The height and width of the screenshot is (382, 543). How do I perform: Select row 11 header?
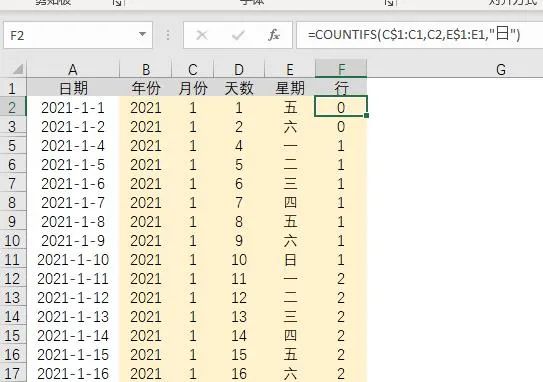click(x=13, y=259)
